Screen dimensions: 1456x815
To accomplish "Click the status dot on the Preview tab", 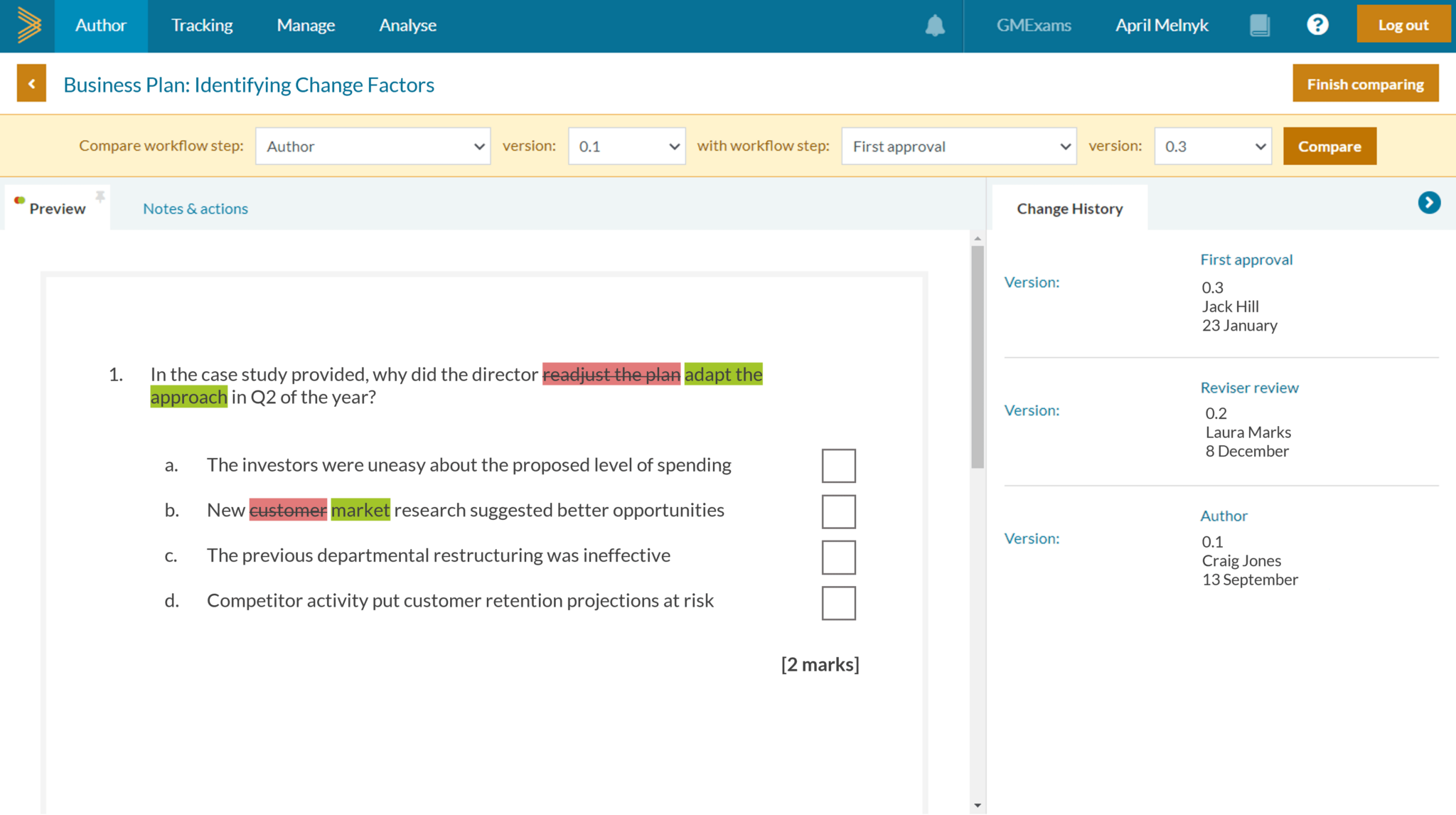I will (x=19, y=200).
